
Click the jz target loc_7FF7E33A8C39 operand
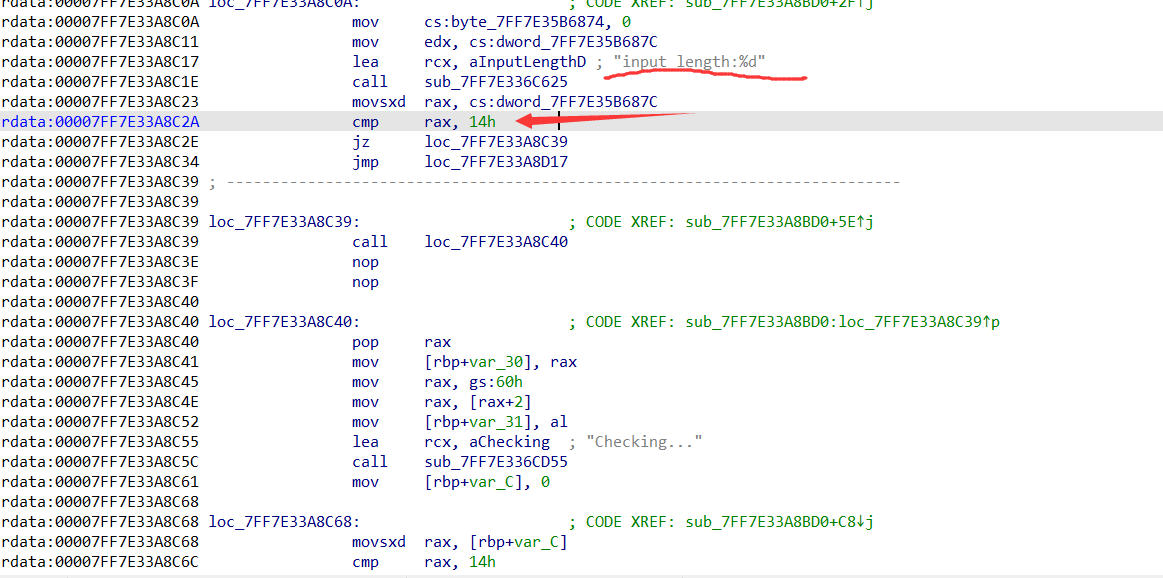pyautogui.click(x=496, y=142)
